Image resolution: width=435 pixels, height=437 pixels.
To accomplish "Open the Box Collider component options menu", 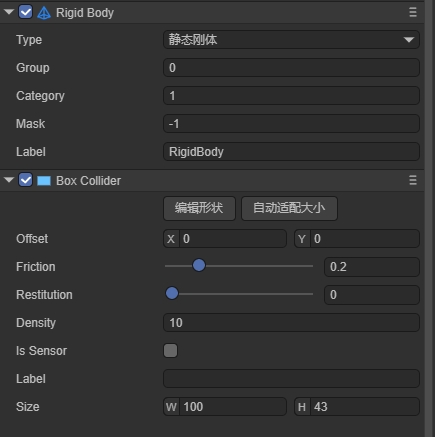I will tap(413, 180).
